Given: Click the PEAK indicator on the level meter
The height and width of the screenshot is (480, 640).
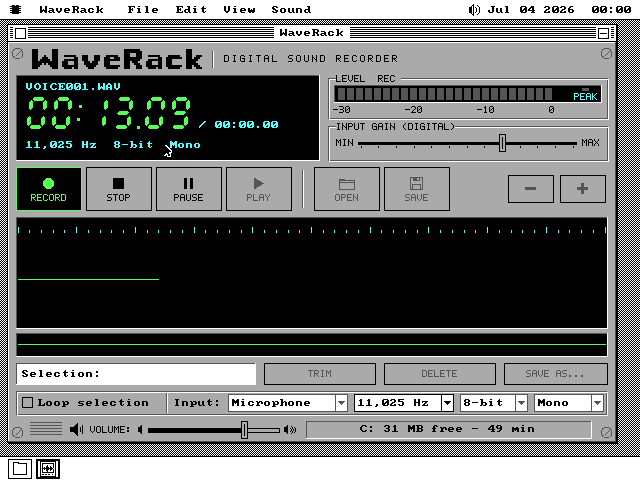Looking at the screenshot, I should pos(585,96).
